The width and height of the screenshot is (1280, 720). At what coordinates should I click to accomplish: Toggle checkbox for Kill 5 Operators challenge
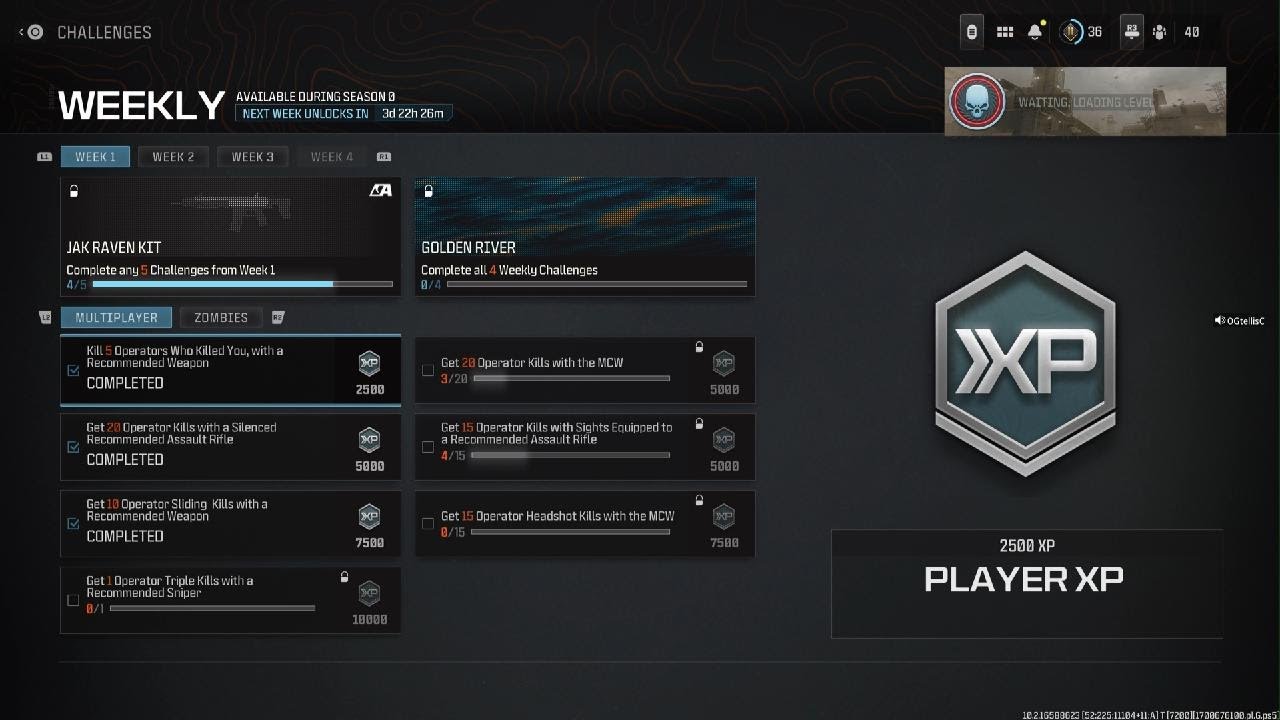pos(73,370)
